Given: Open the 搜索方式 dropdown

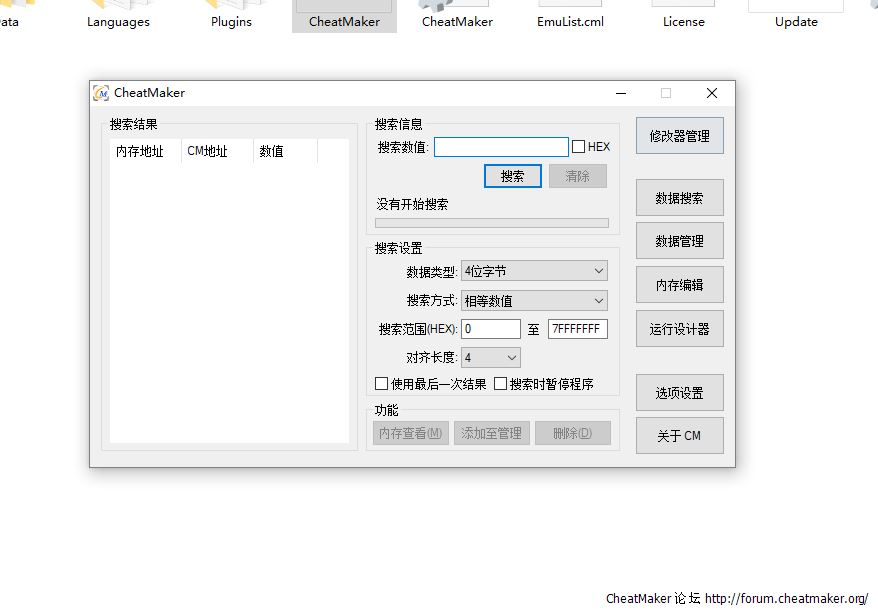Looking at the screenshot, I should 534,300.
